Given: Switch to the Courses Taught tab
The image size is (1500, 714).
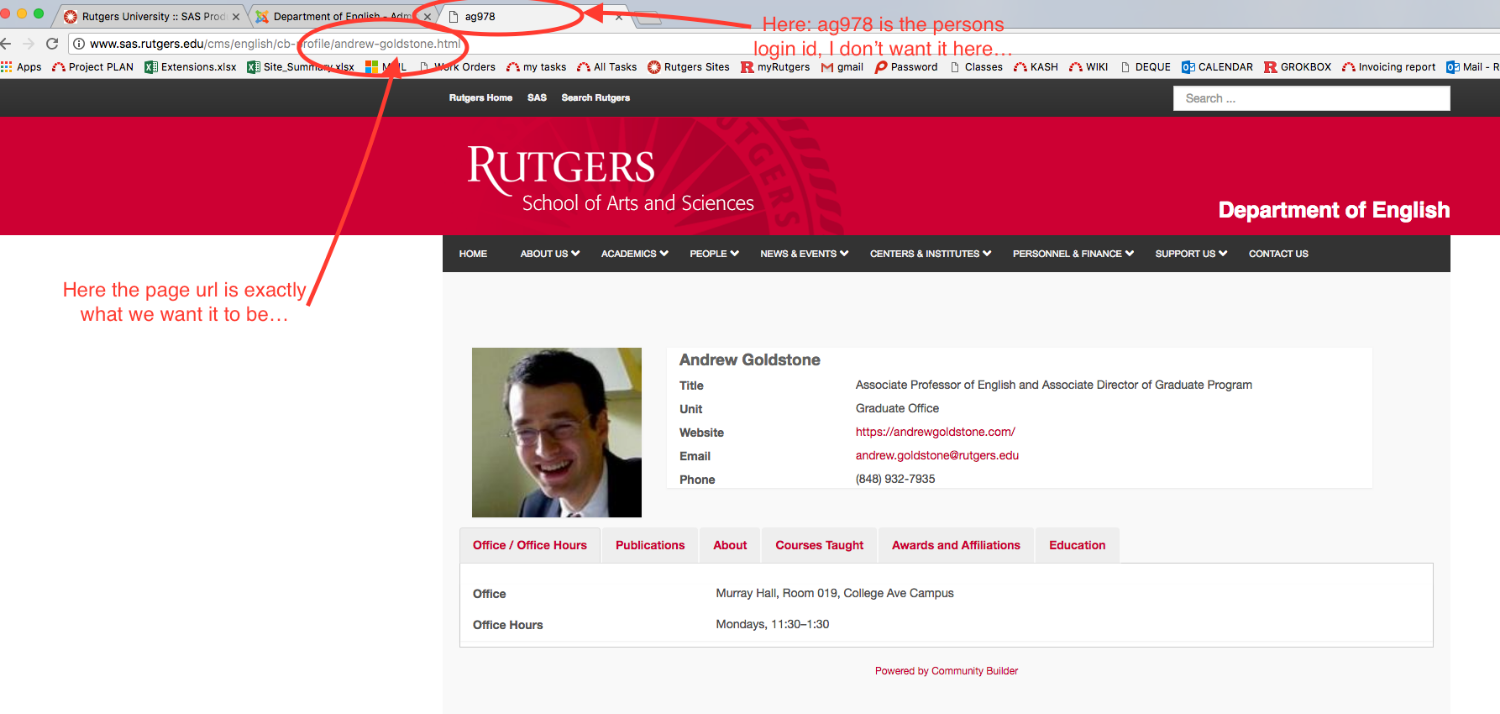Looking at the screenshot, I should point(820,545).
